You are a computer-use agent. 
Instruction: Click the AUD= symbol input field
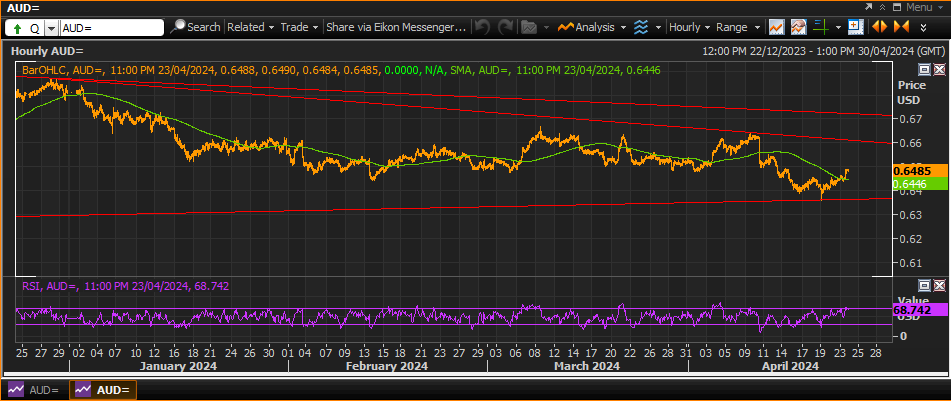click(x=112, y=28)
